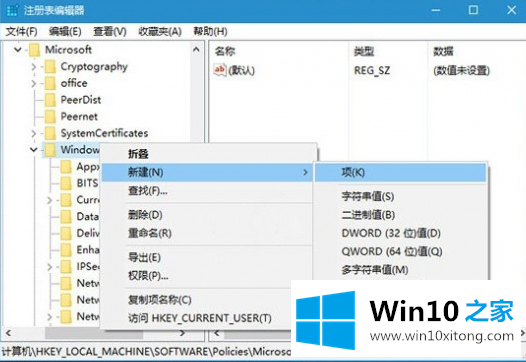This screenshot has height=362, width=526.
Task: Select the office folder icon
Action: (x=50, y=83)
